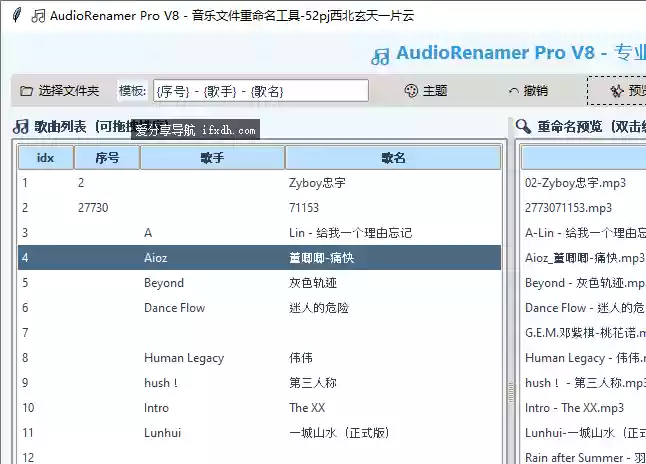Click the sparkle icon on the dashed 预览 button
This screenshot has height=464, width=646.
point(617,91)
